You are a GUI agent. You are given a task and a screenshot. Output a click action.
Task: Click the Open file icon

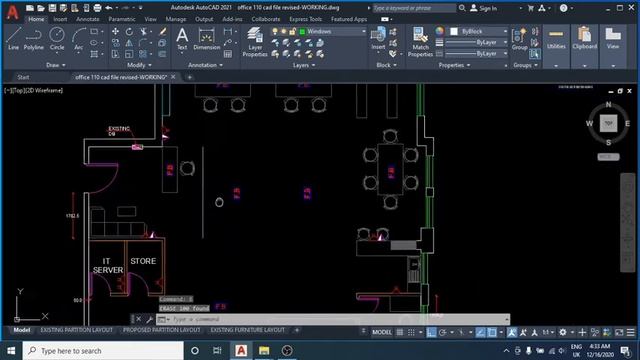(41, 8)
